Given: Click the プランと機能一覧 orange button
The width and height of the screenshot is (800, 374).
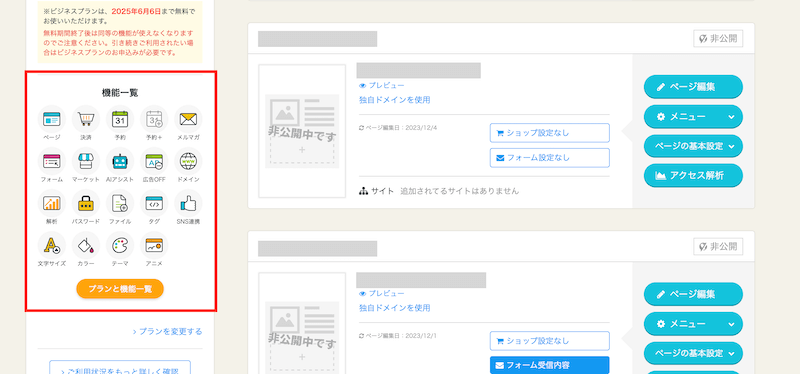Looking at the screenshot, I should 120,288.
